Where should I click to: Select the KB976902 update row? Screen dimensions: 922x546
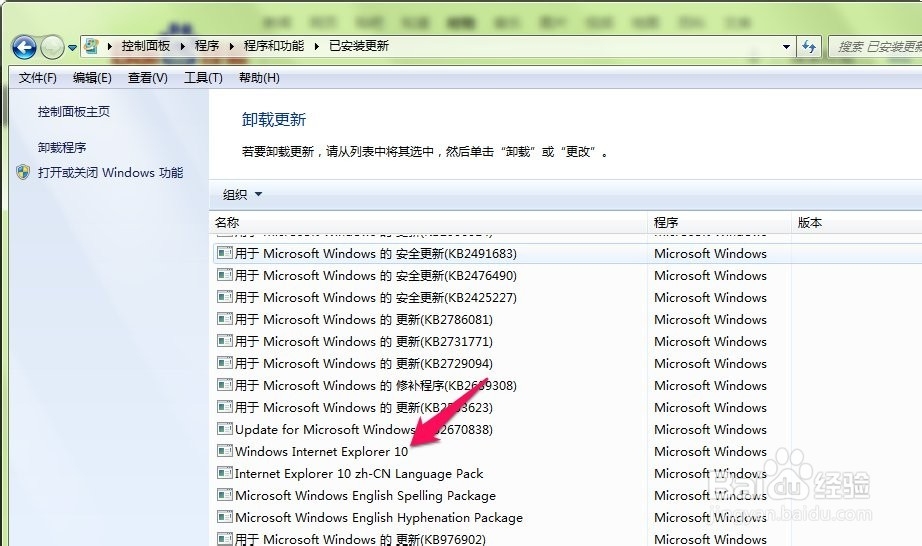click(x=566, y=538)
